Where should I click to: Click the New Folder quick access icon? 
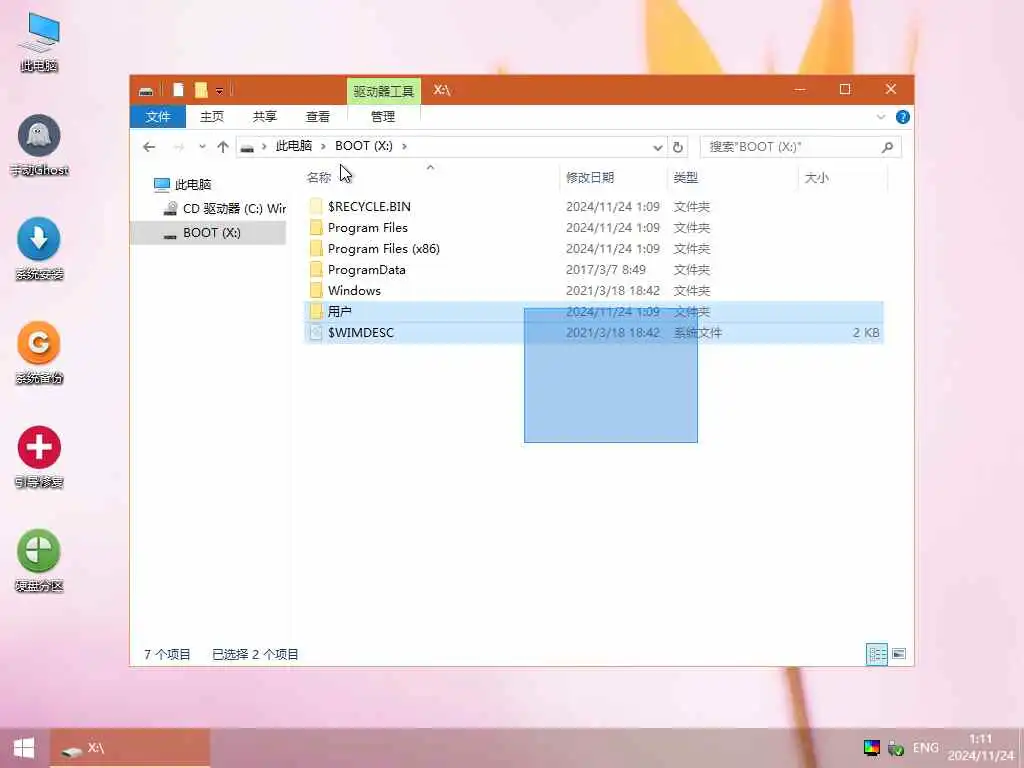[x=201, y=90]
